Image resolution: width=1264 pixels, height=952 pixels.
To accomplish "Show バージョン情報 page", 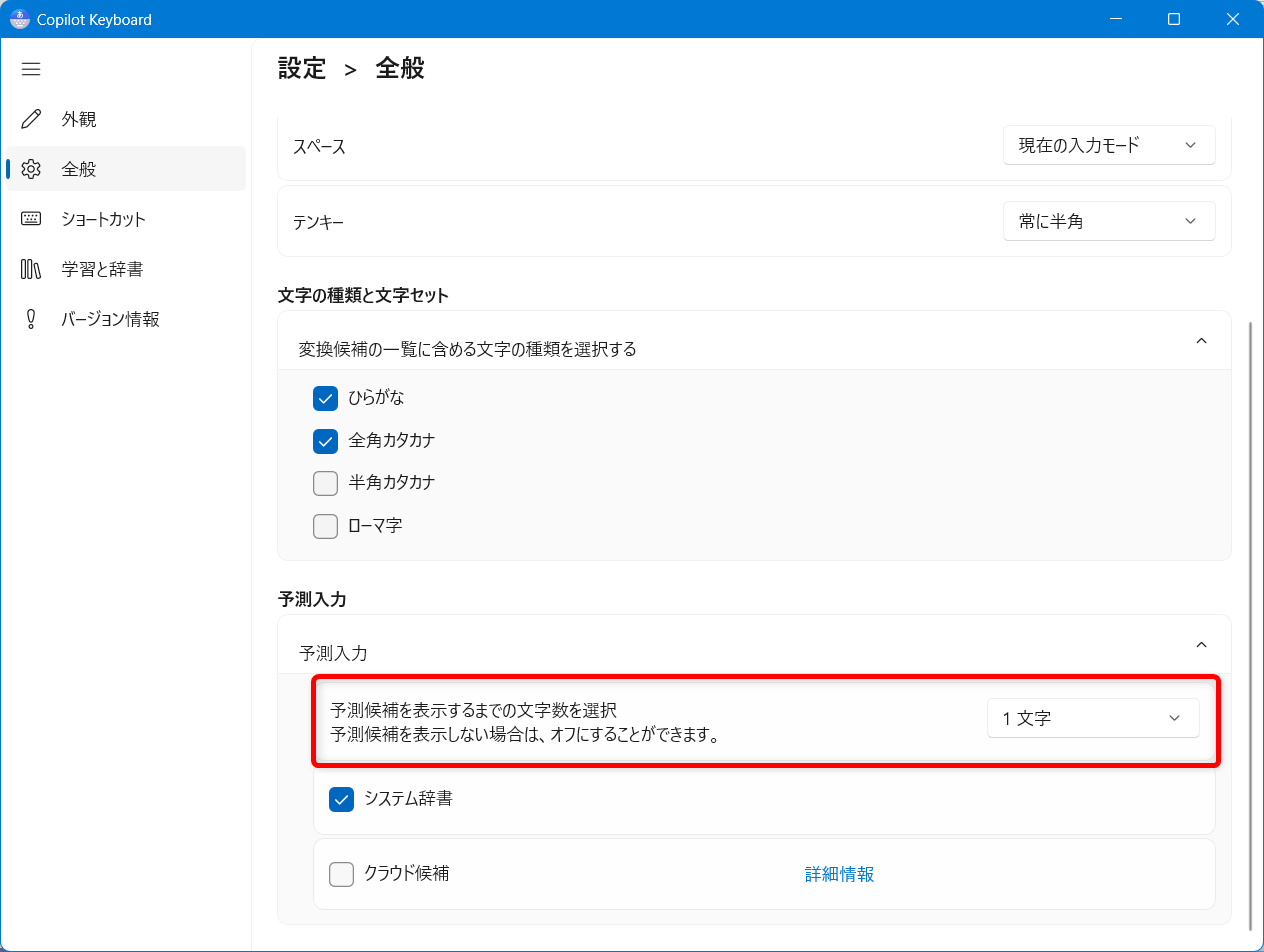I will (x=126, y=319).
